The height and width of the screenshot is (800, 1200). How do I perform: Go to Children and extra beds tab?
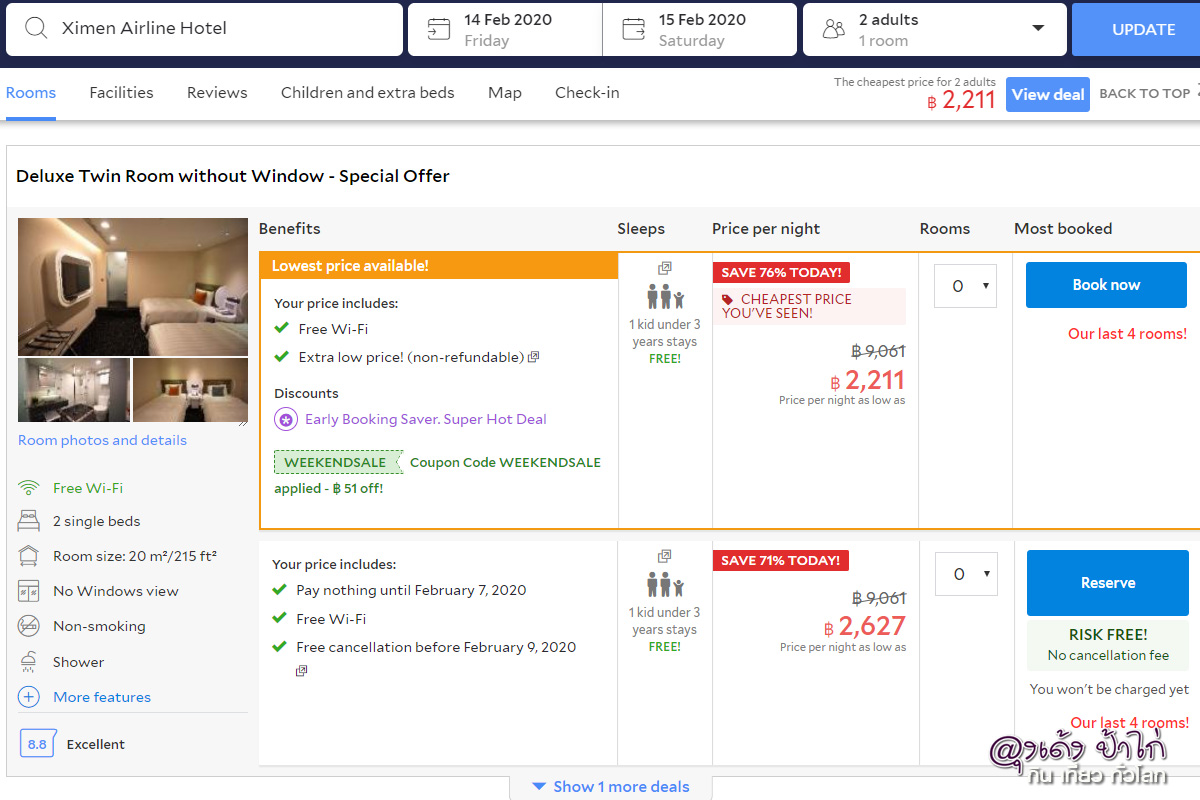coord(367,93)
